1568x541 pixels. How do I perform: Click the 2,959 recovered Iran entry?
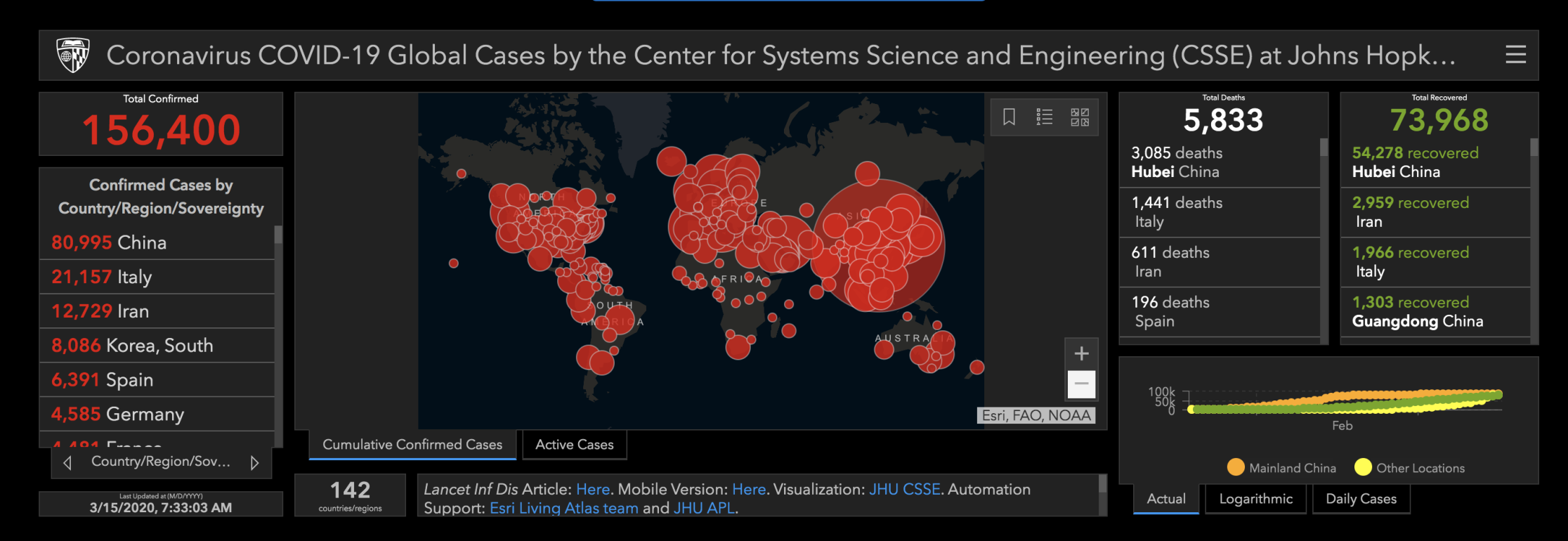[1435, 212]
